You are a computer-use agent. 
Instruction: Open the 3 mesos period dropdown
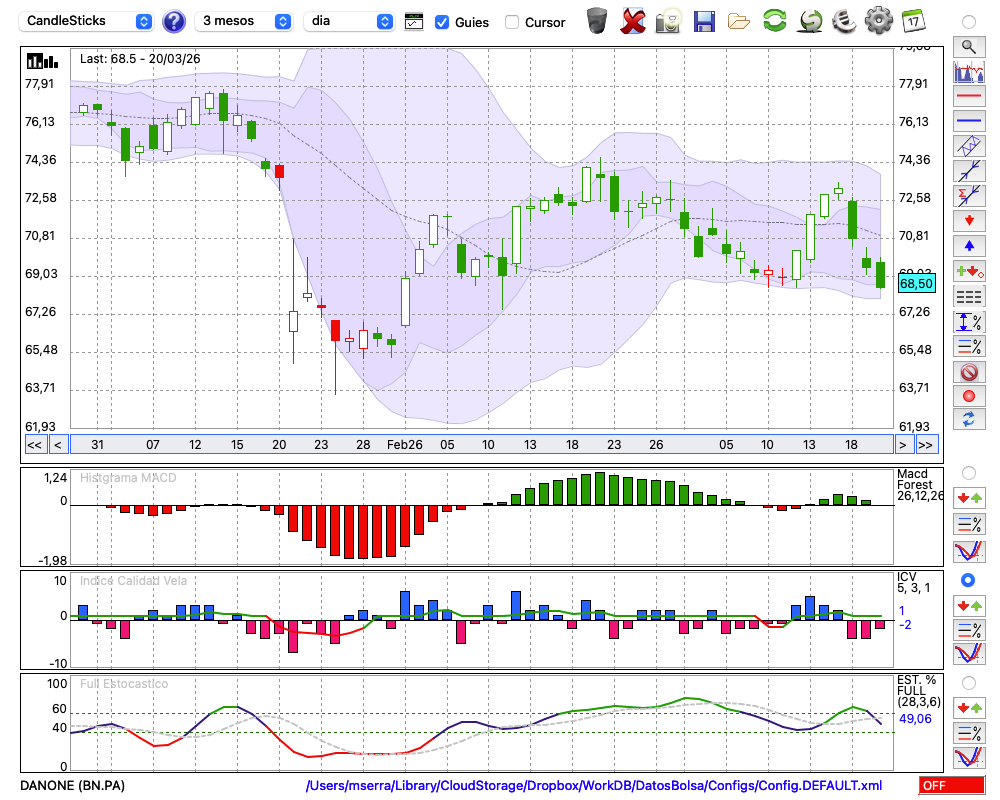click(244, 21)
